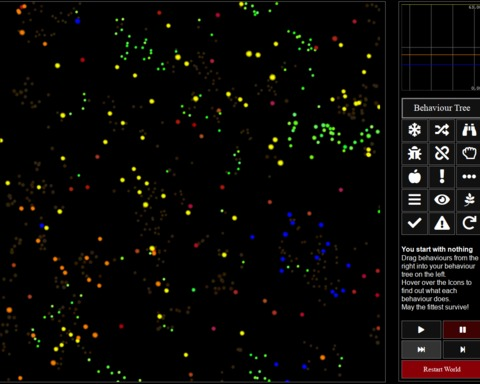Select the plant leaf behaviour icon
This screenshot has height=384, width=480.
469,200
